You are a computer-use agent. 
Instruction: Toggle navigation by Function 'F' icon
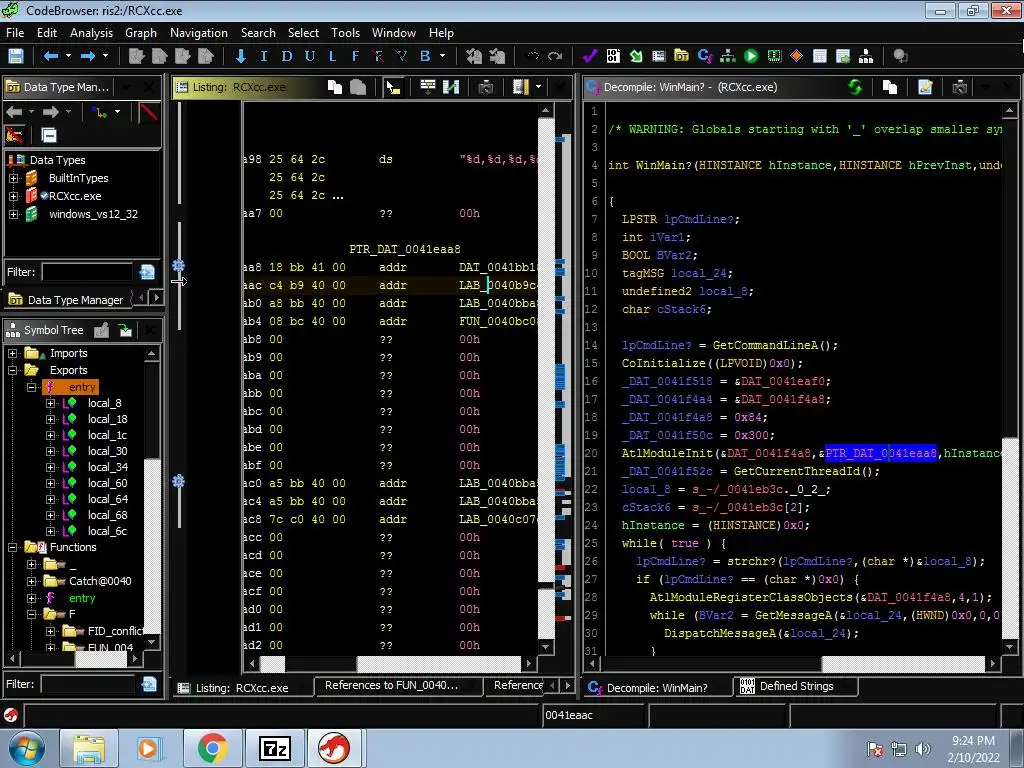tap(355, 56)
